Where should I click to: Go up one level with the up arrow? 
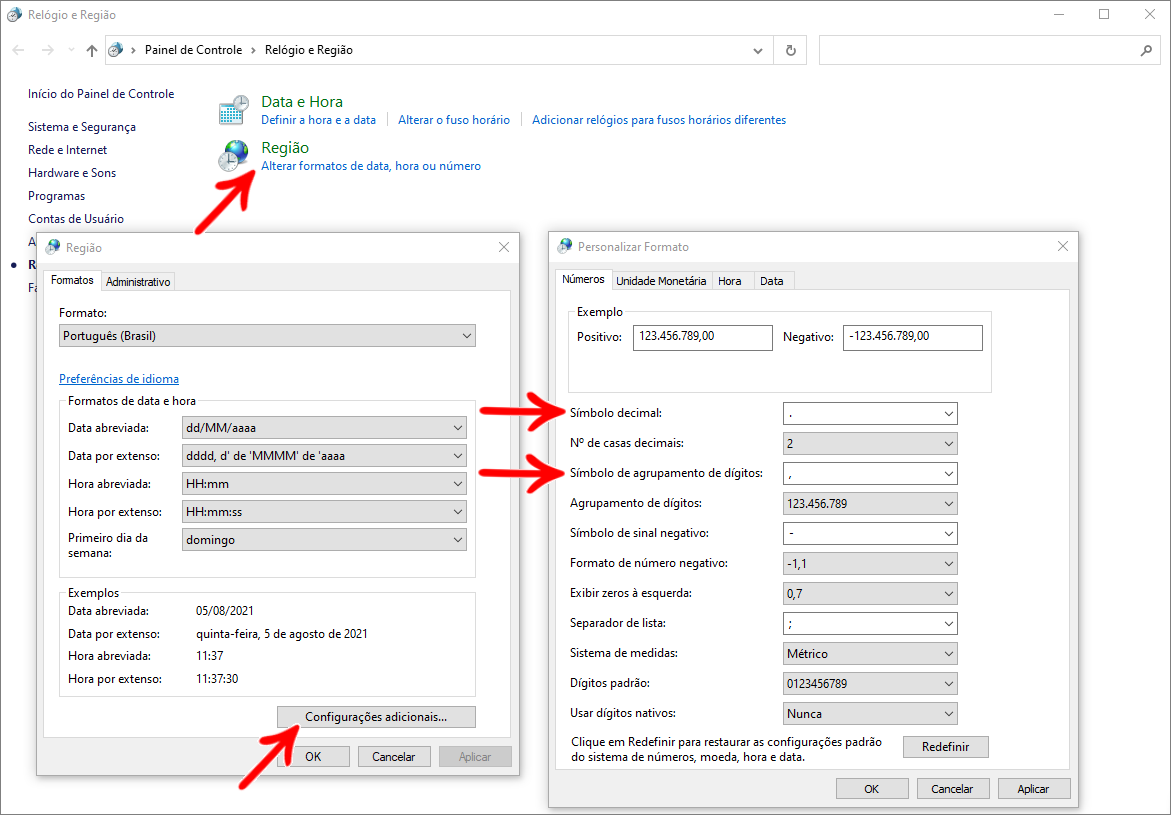pyautogui.click(x=91, y=50)
